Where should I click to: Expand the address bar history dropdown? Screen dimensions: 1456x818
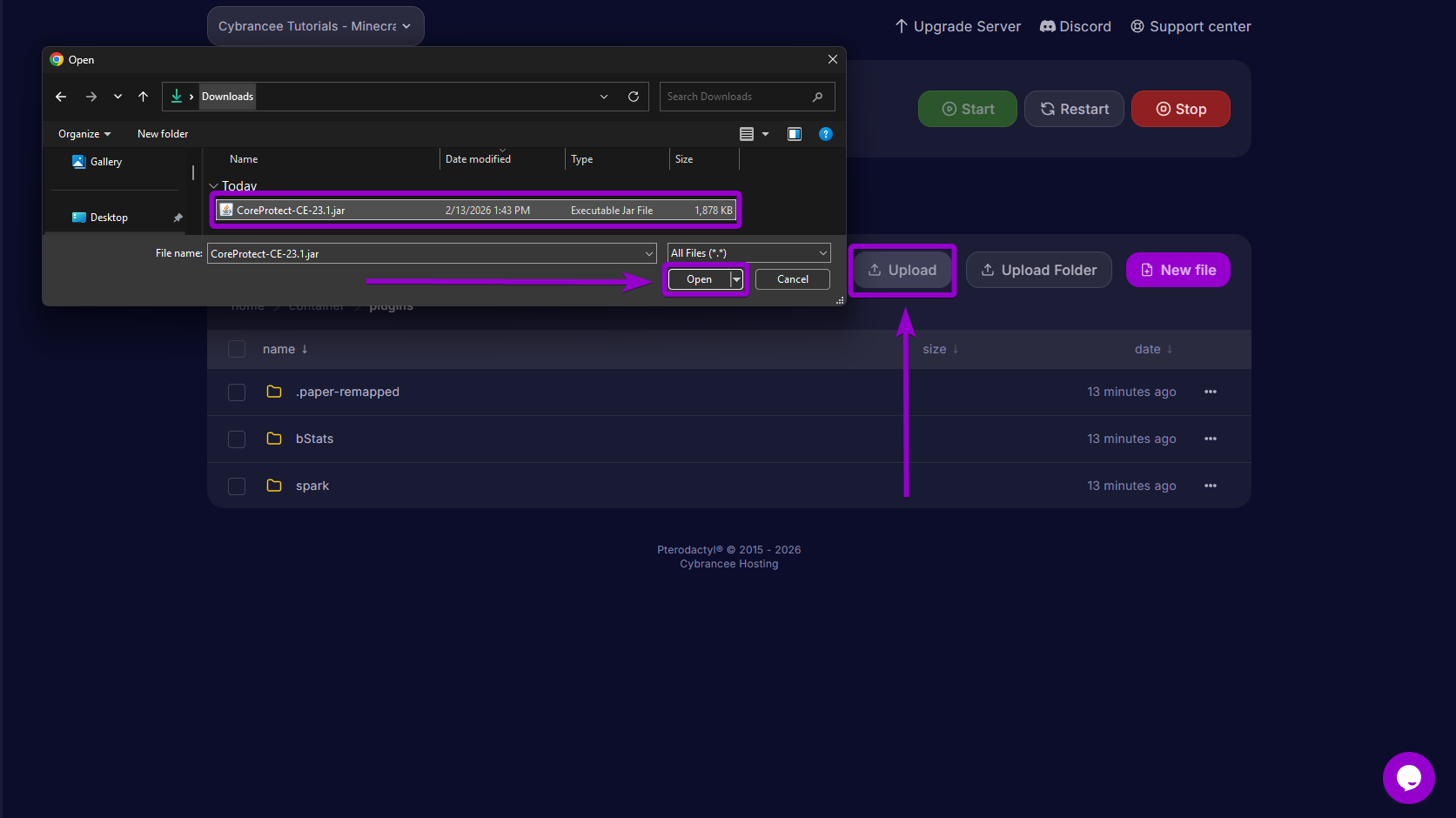click(604, 97)
